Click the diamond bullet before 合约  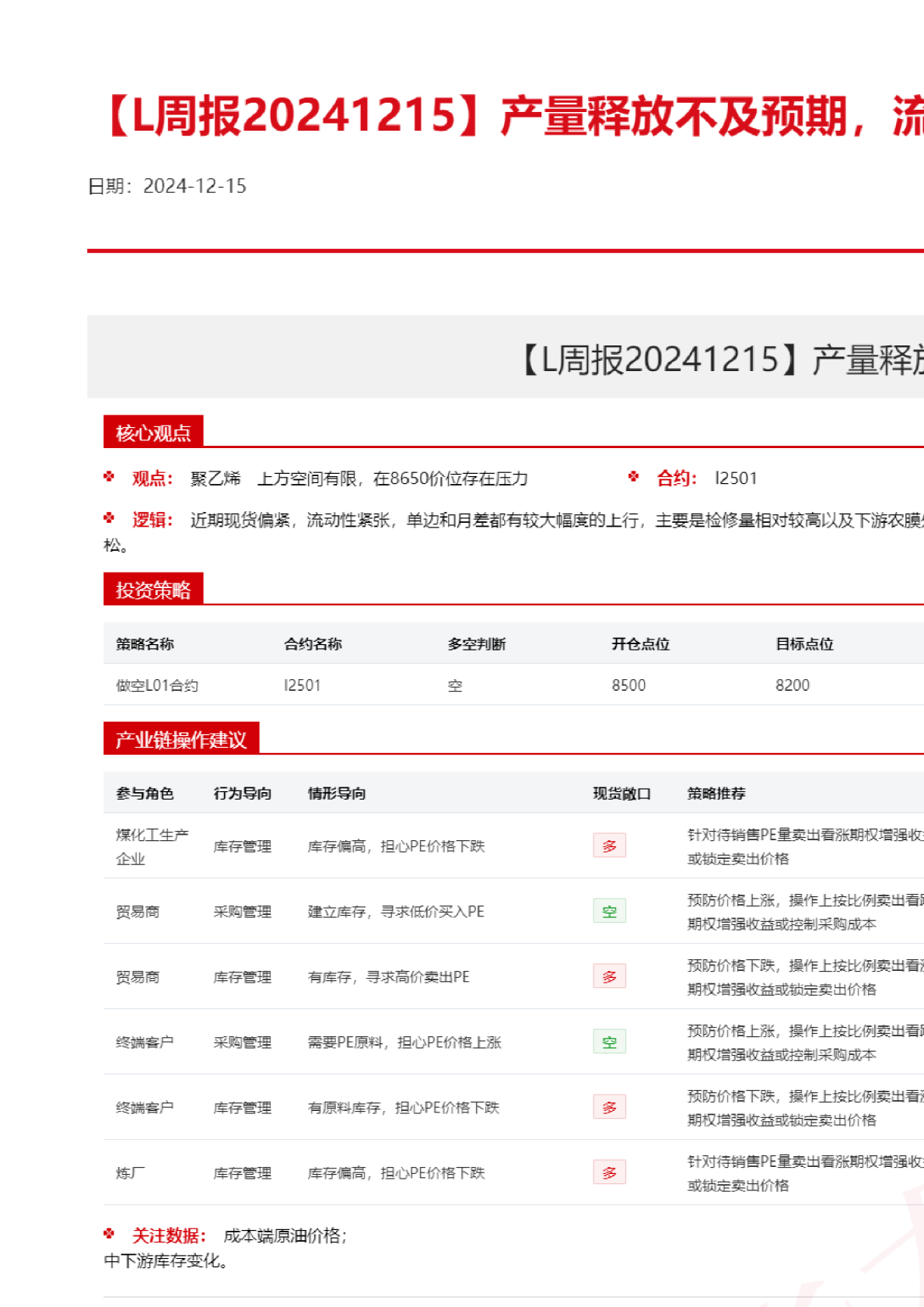tap(633, 477)
